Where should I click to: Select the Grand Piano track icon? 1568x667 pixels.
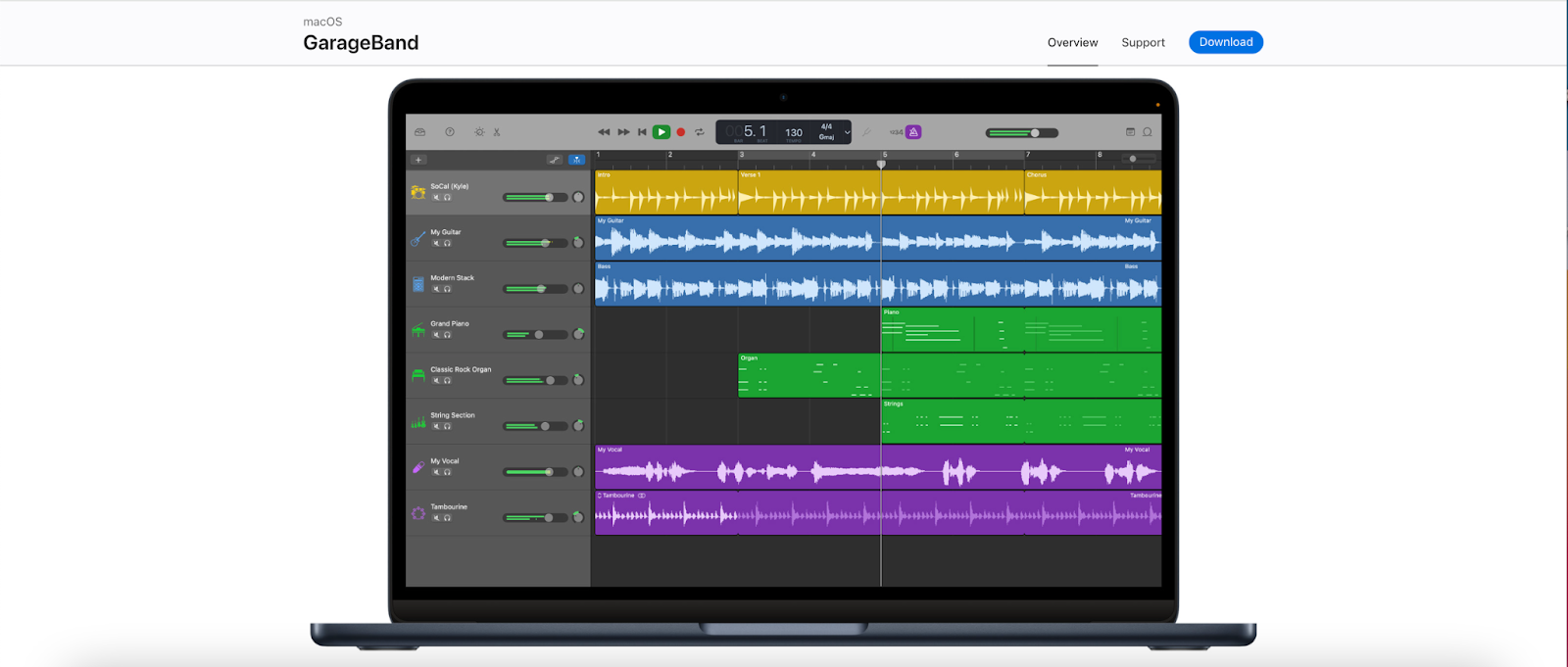(x=418, y=330)
